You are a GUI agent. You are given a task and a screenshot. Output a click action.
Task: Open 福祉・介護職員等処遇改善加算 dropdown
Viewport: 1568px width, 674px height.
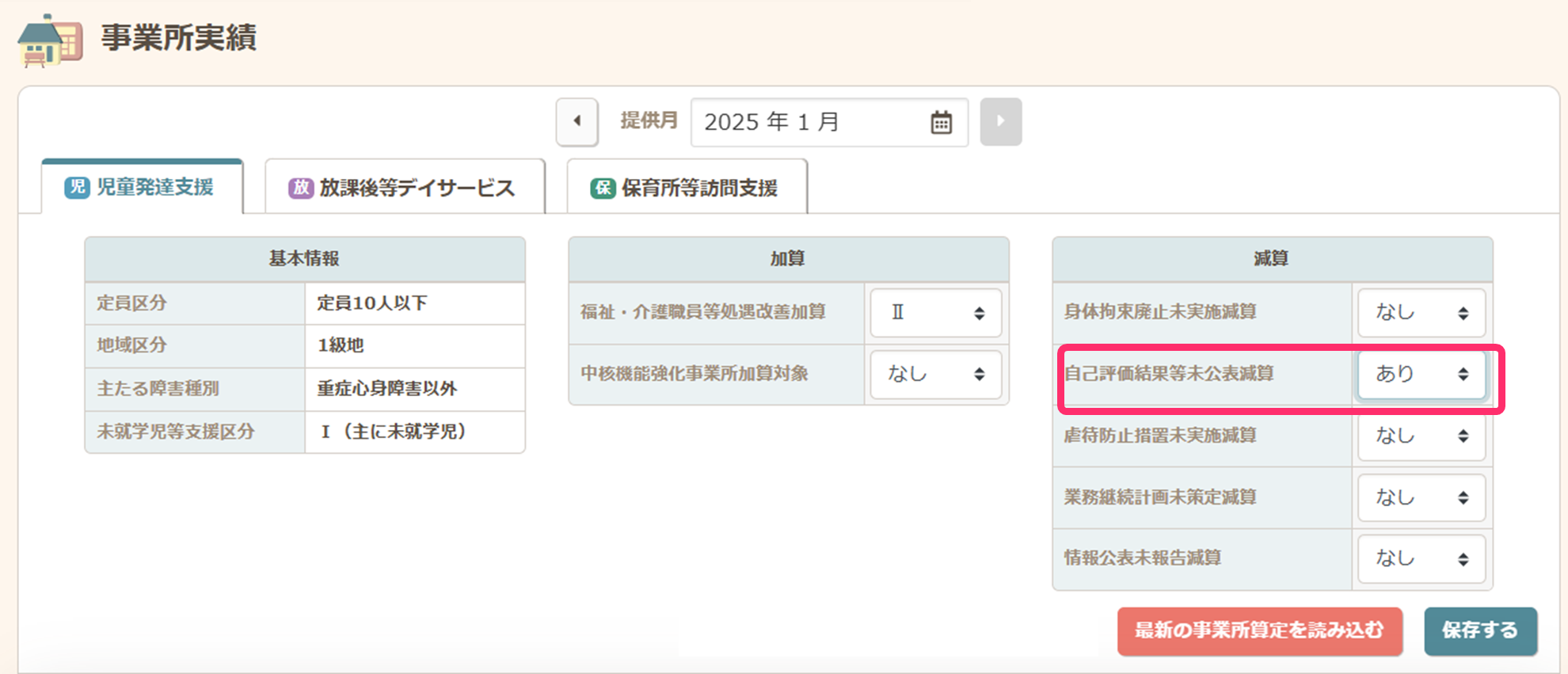[x=935, y=313]
